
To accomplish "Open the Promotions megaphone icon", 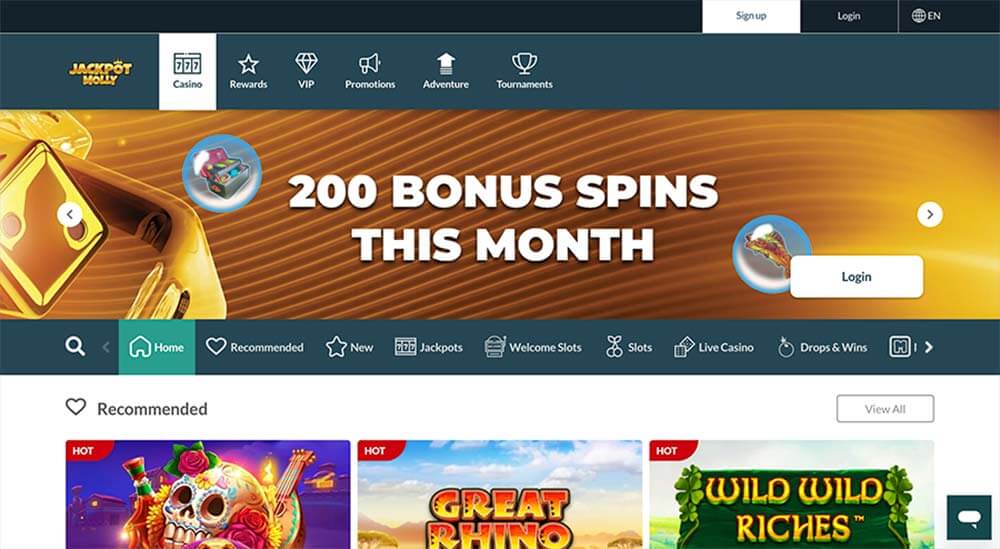I will pos(369,63).
